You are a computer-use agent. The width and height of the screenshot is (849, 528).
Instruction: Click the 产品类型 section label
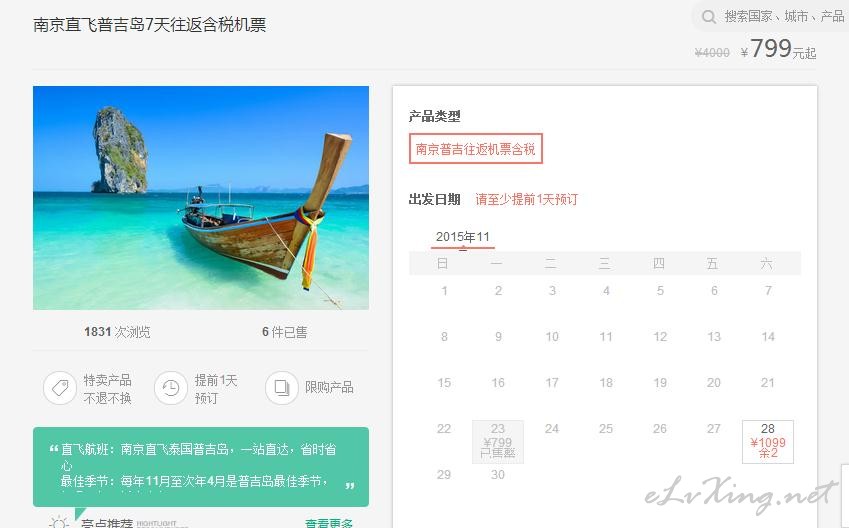[x=434, y=116]
